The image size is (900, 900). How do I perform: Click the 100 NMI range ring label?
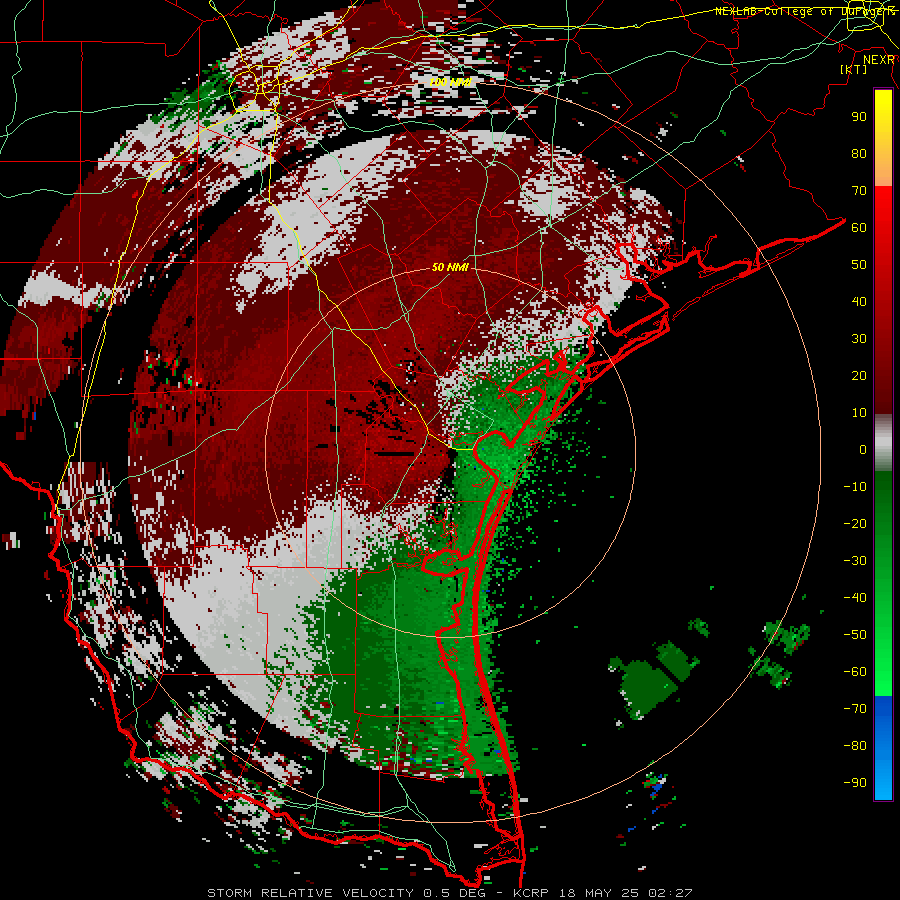(450, 82)
